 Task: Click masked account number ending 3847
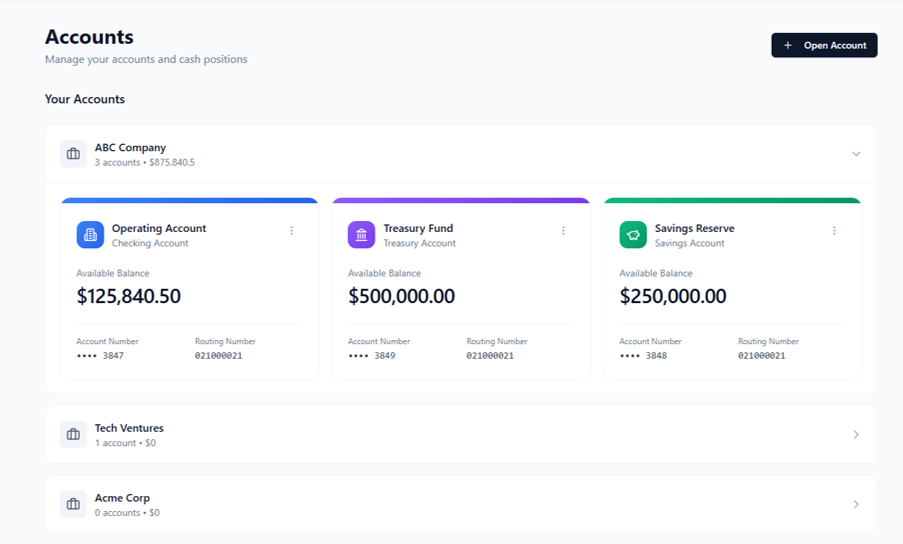(x=100, y=356)
